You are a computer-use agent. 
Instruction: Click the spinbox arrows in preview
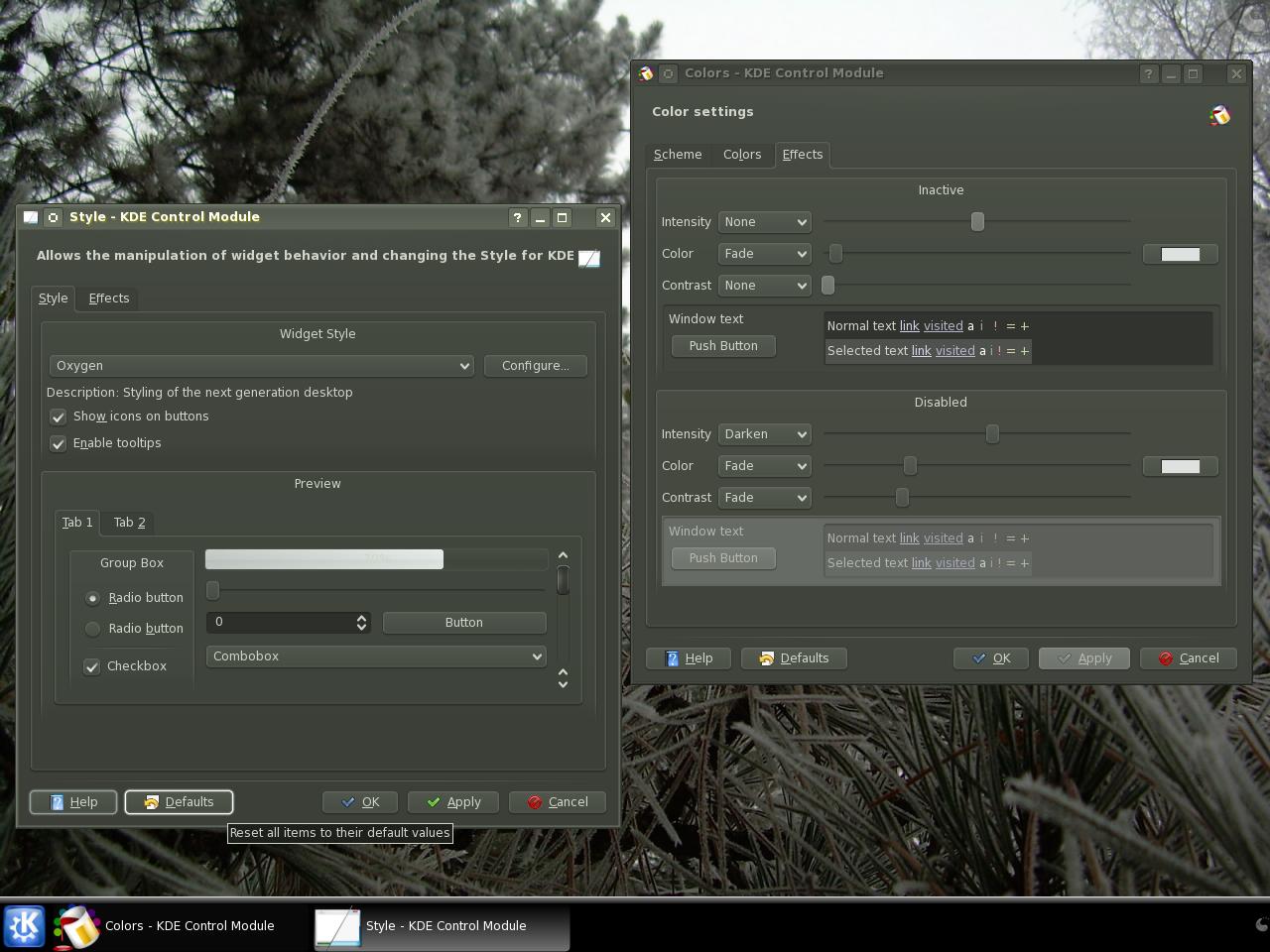pyautogui.click(x=361, y=623)
